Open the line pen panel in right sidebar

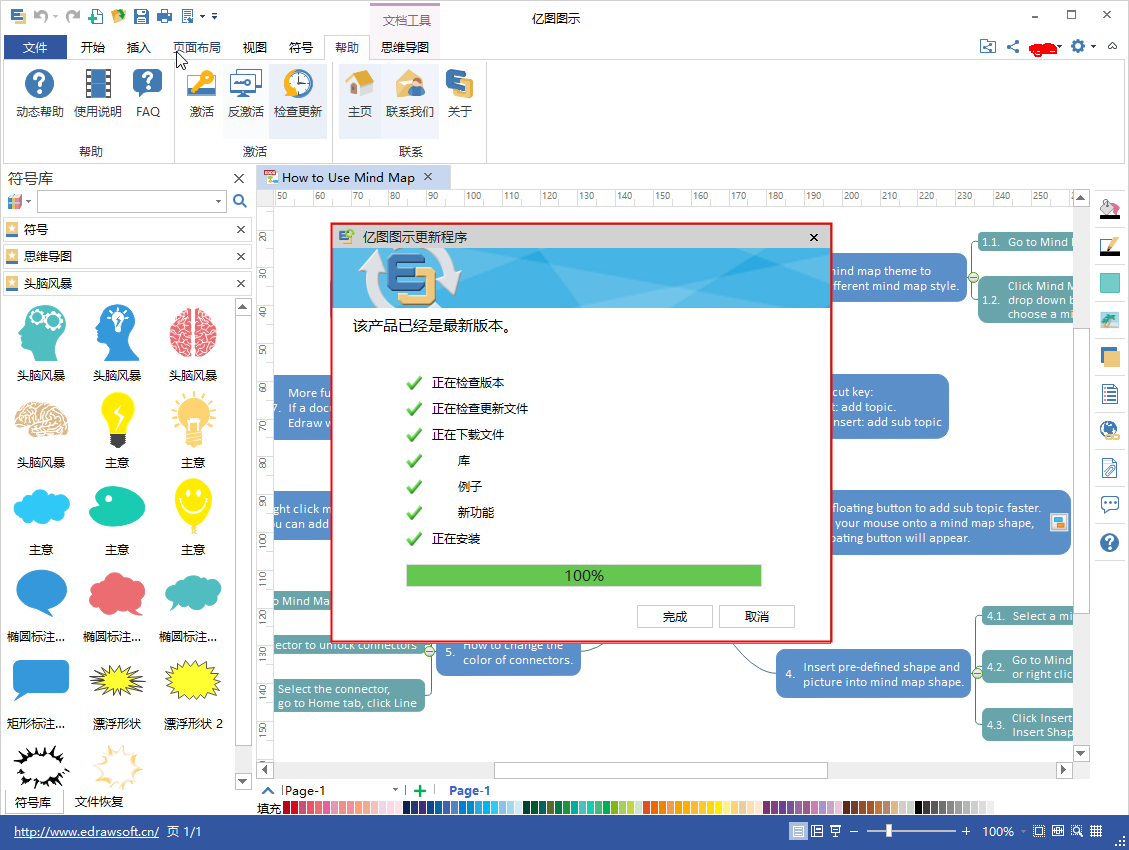[x=1110, y=246]
